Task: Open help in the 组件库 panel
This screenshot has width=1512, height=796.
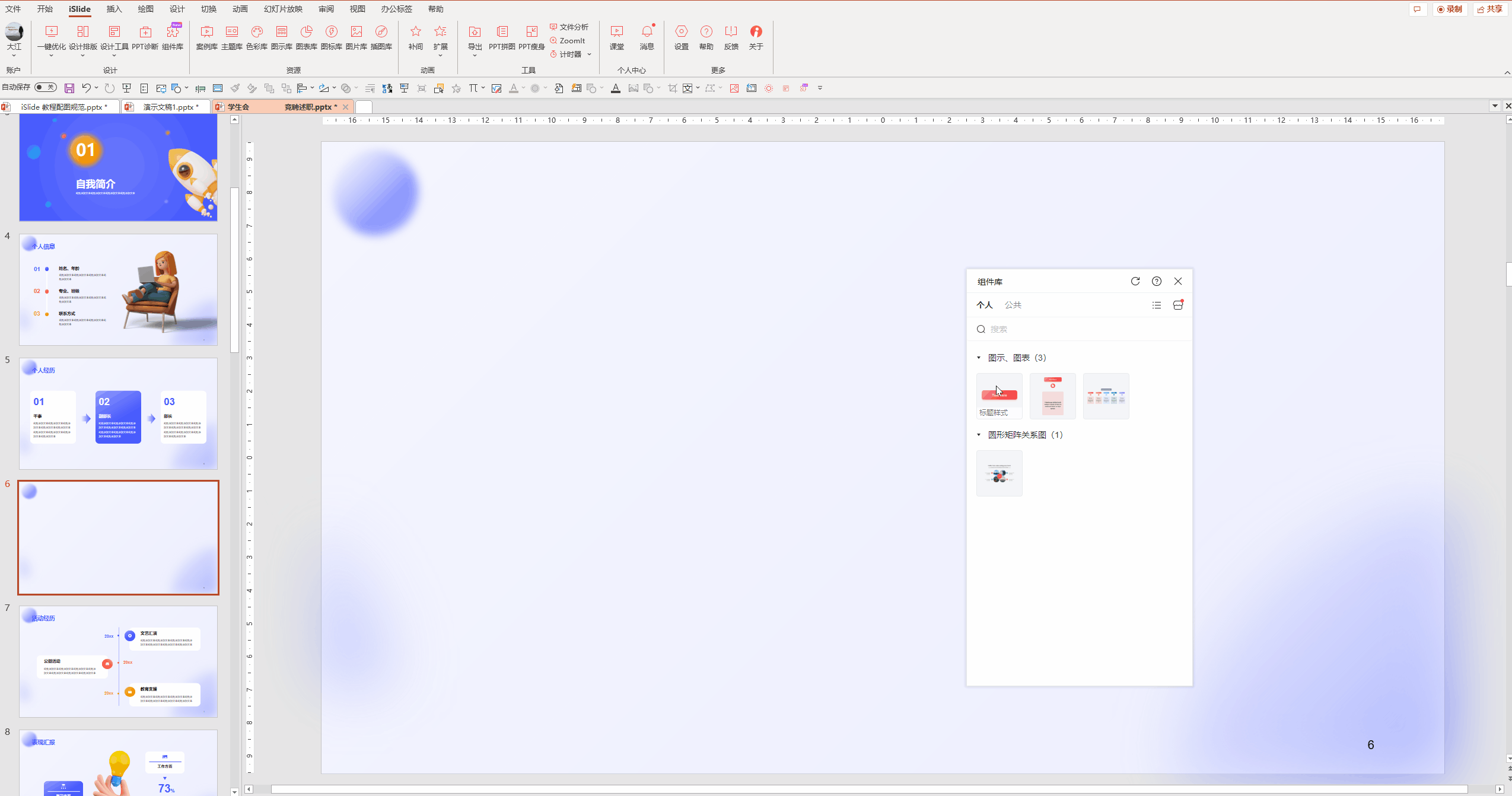Action: click(1156, 281)
